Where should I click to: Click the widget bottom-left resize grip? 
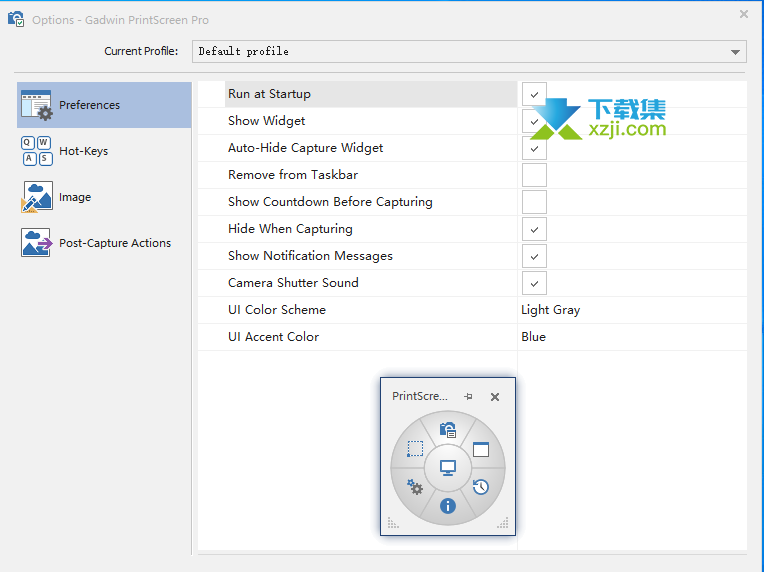[393, 523]
